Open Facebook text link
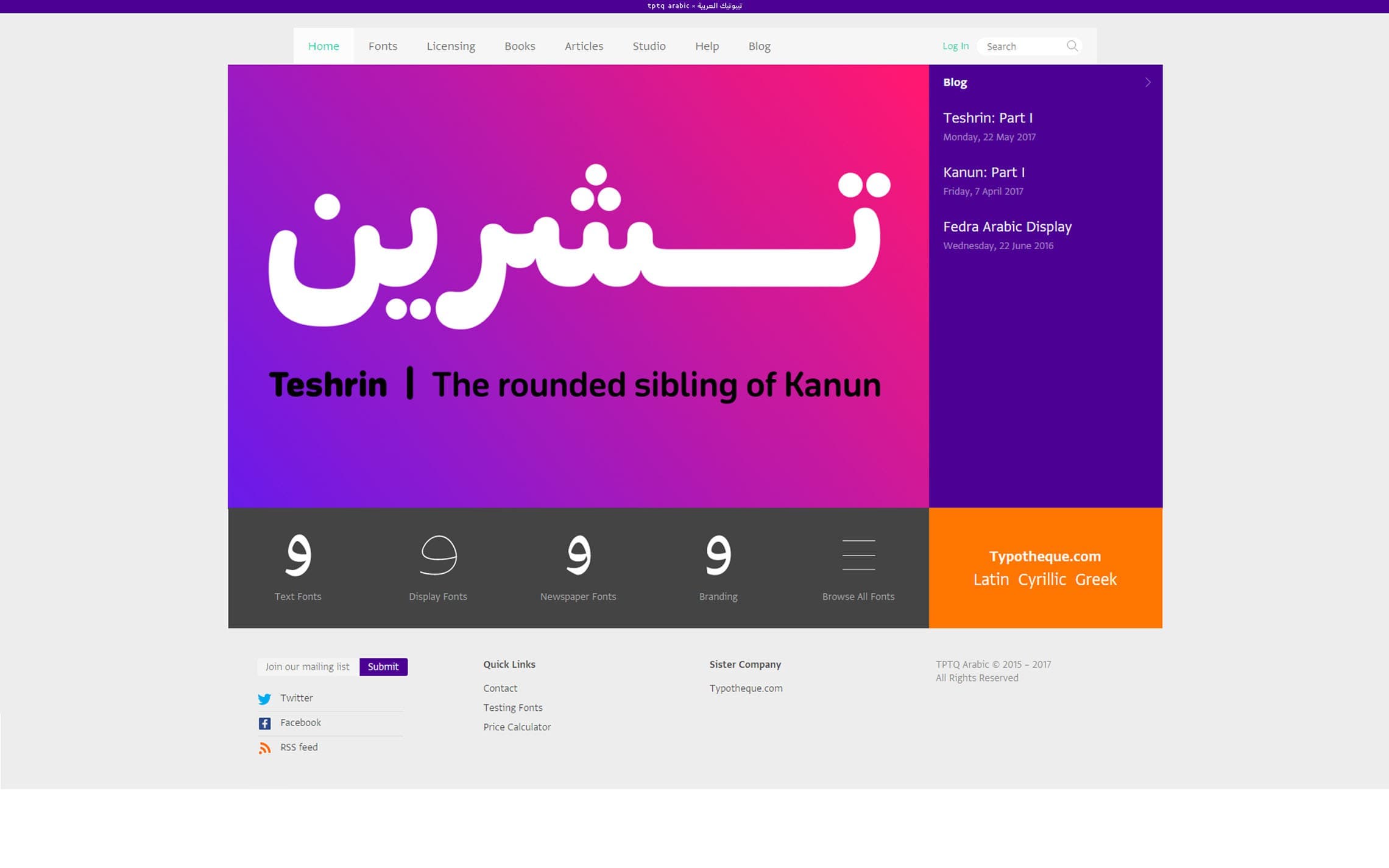This screenshot has height=868, width=1389. point(300,722)
